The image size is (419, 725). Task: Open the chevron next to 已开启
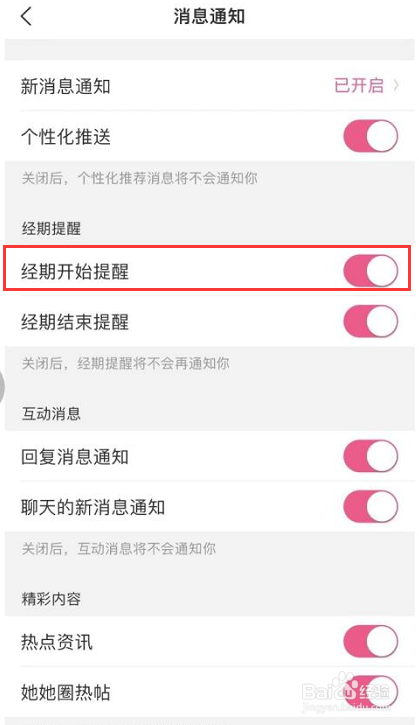point(395,85)
